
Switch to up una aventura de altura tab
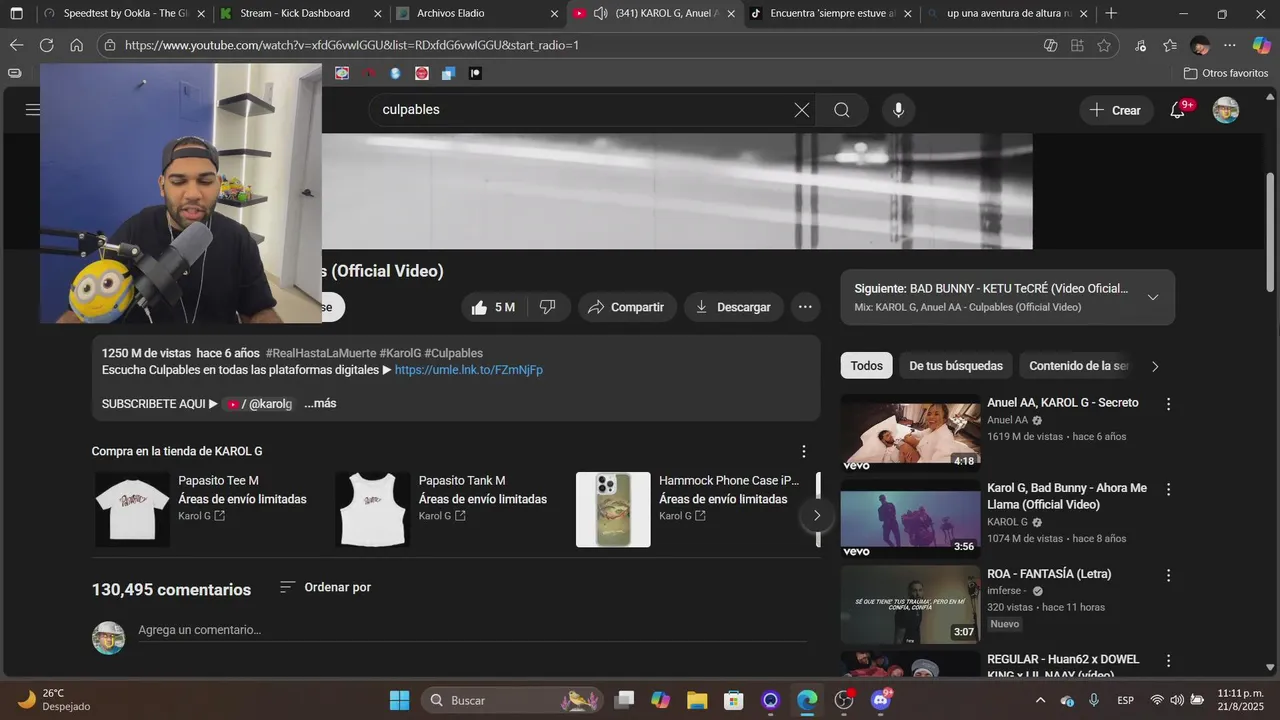(x=1006, y=14)
